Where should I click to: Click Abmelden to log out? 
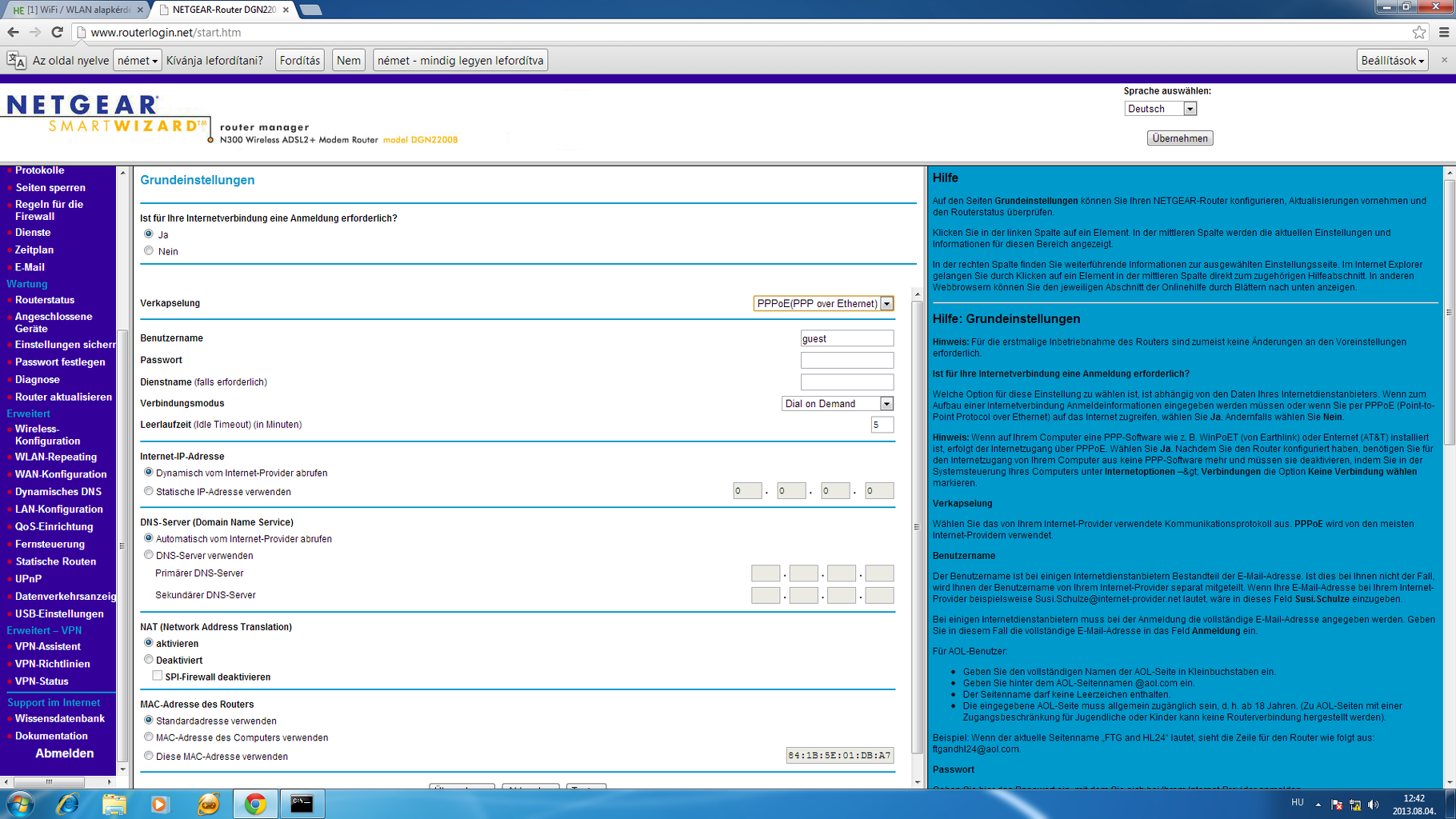point(65,754)
